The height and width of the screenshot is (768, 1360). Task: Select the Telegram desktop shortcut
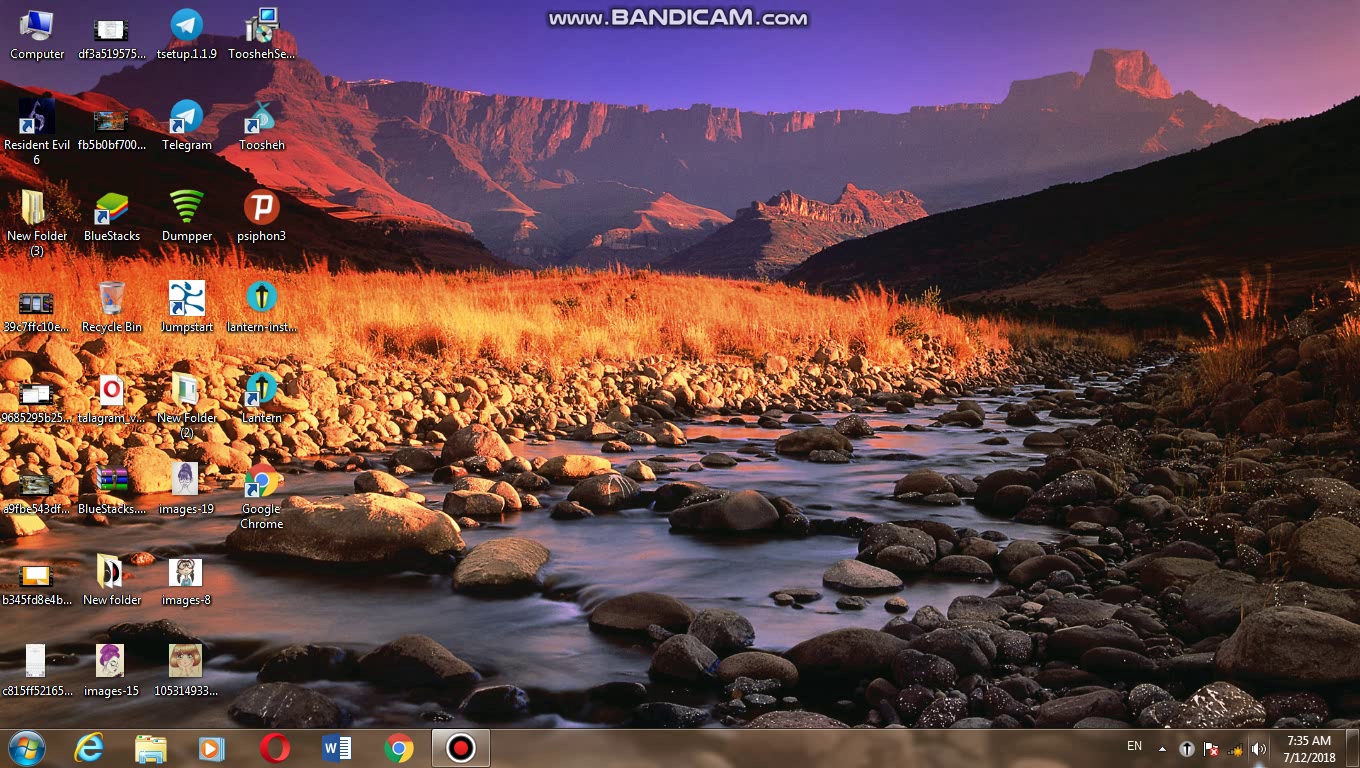pyautogui.click(x=186, y=119)
